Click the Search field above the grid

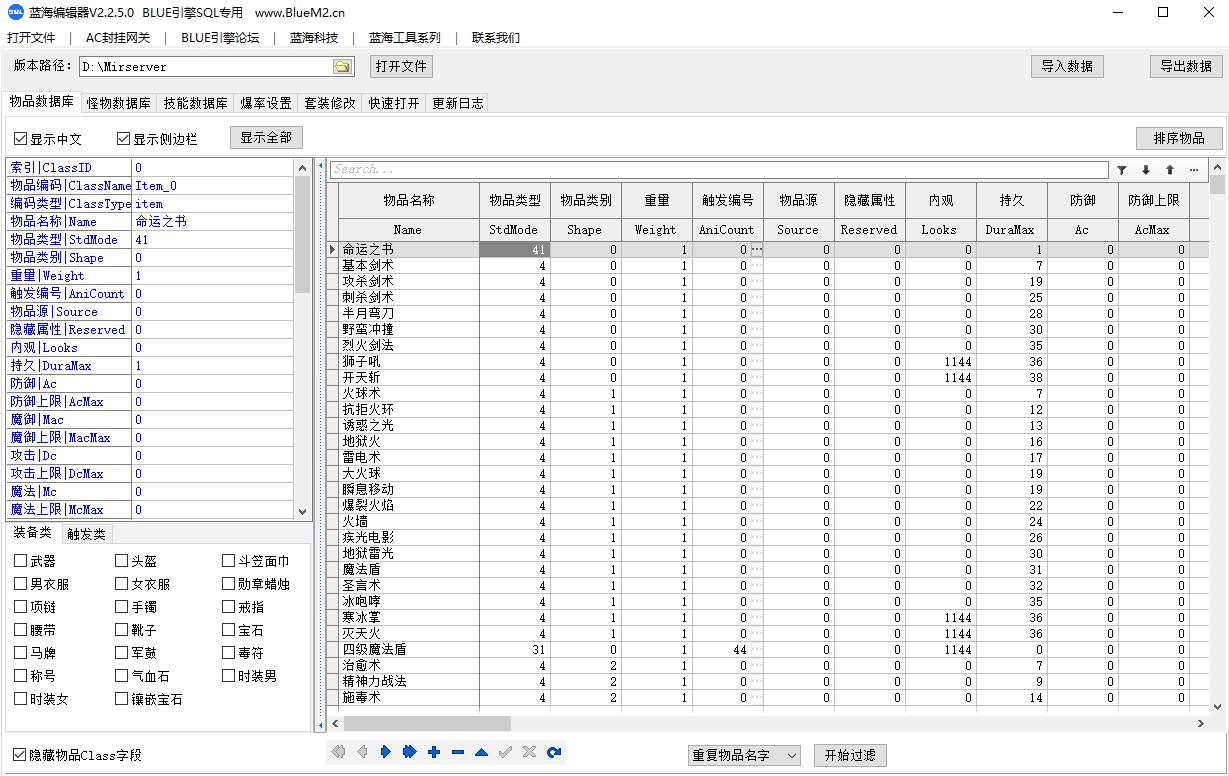719,170
